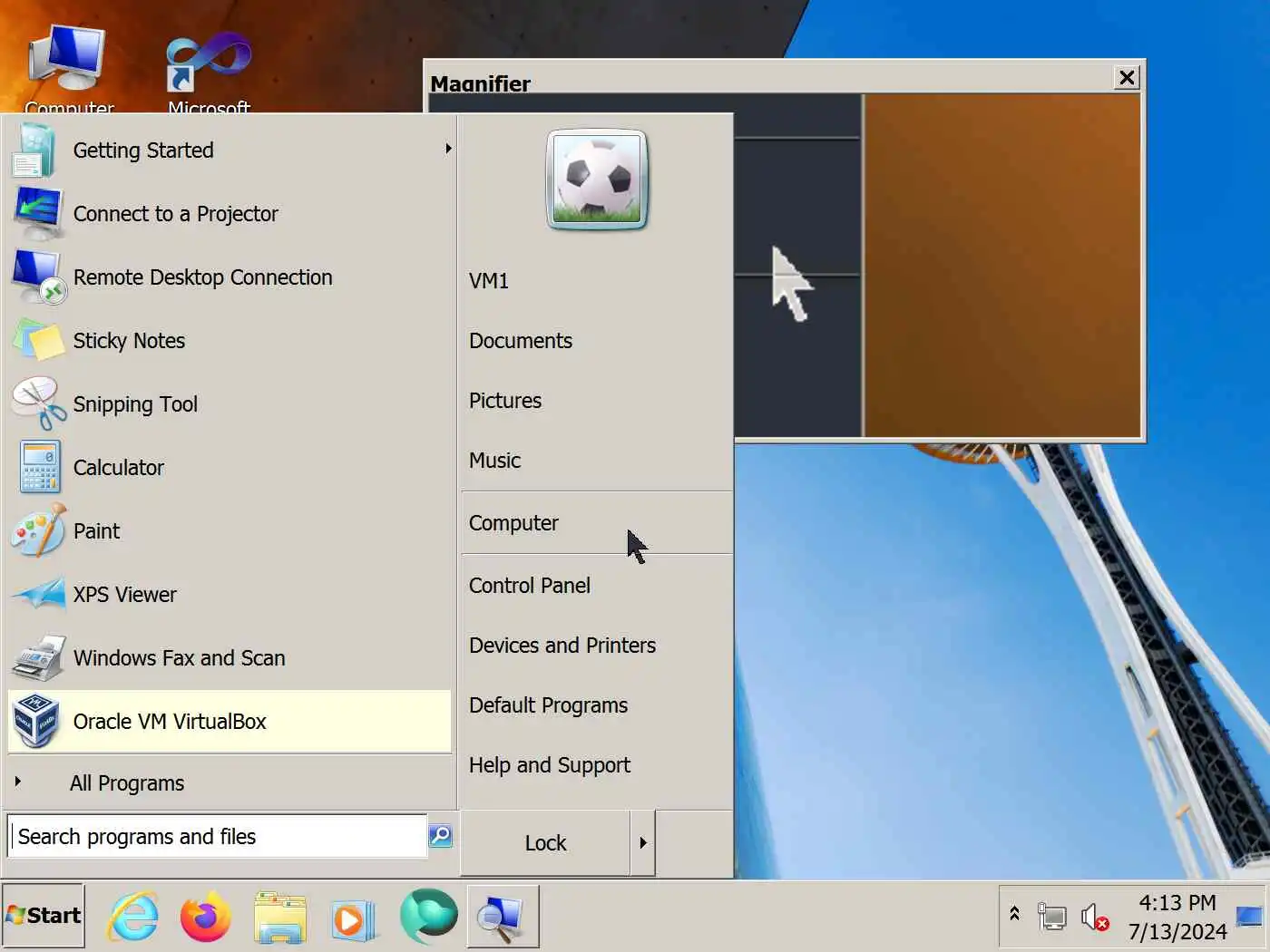Screen dimensions: 1270x952
Task: Show hidden icons in the system tray
Action: (x=1014, y=914)
